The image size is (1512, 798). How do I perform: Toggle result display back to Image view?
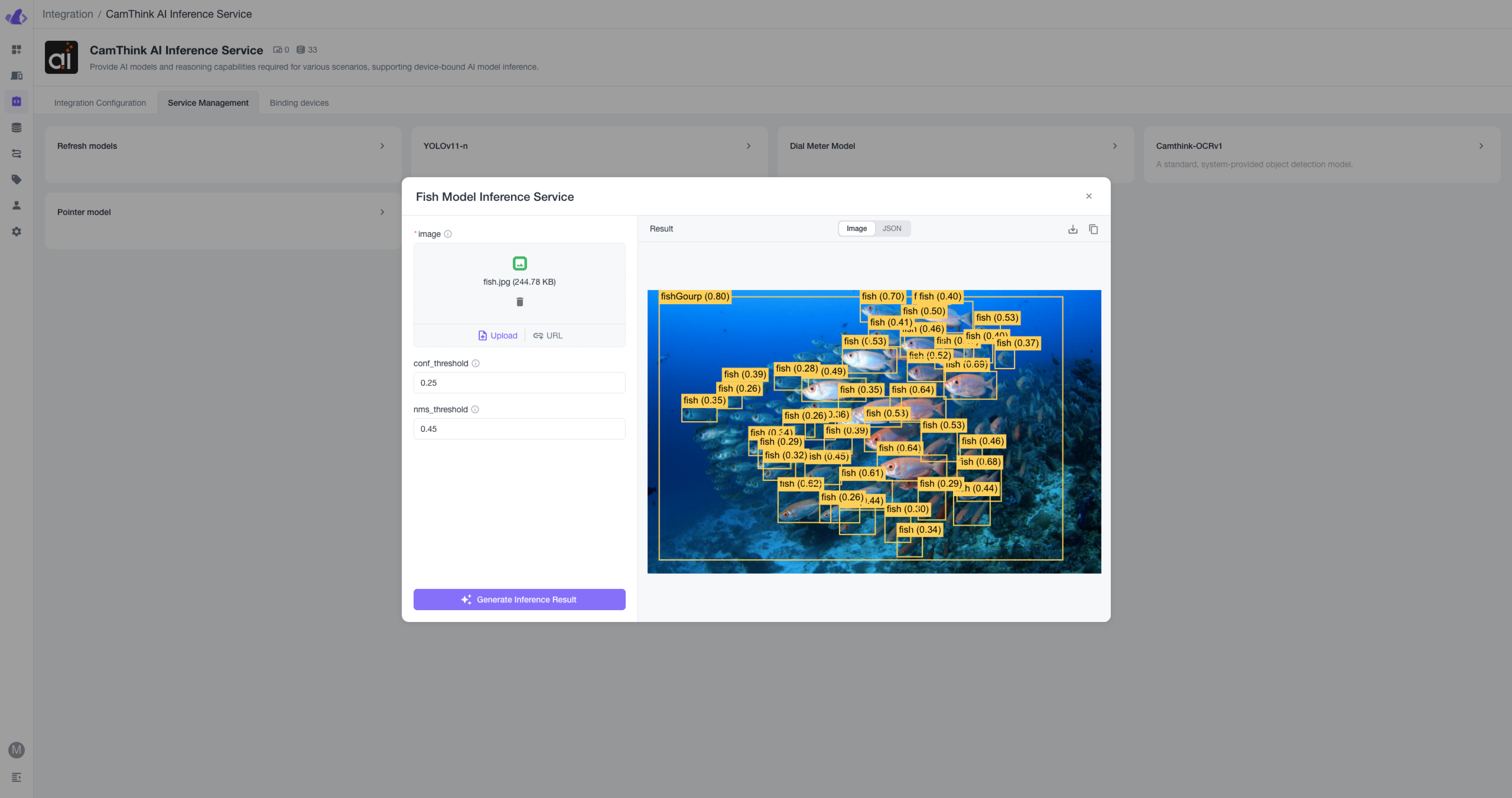click(x=856, y=228)
